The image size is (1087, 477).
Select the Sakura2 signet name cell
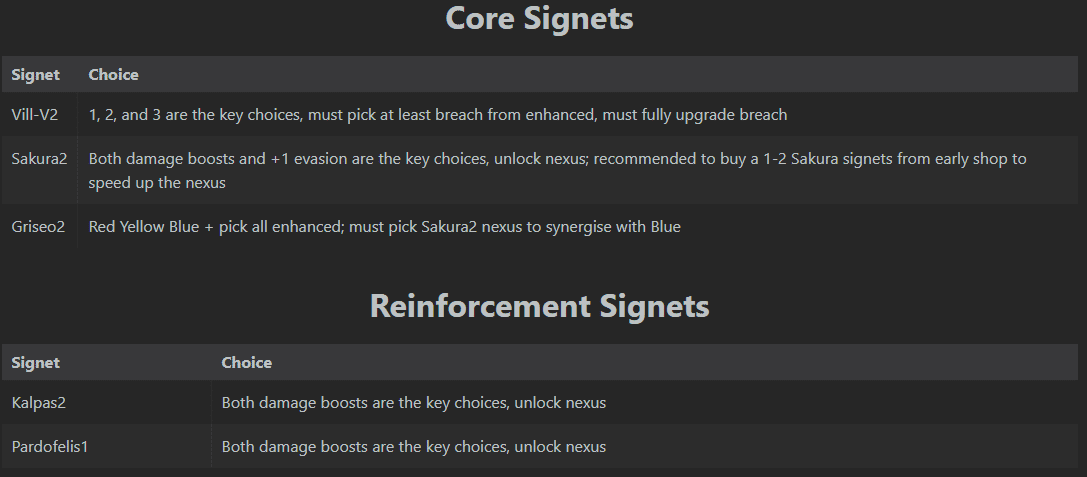point(38,159)
